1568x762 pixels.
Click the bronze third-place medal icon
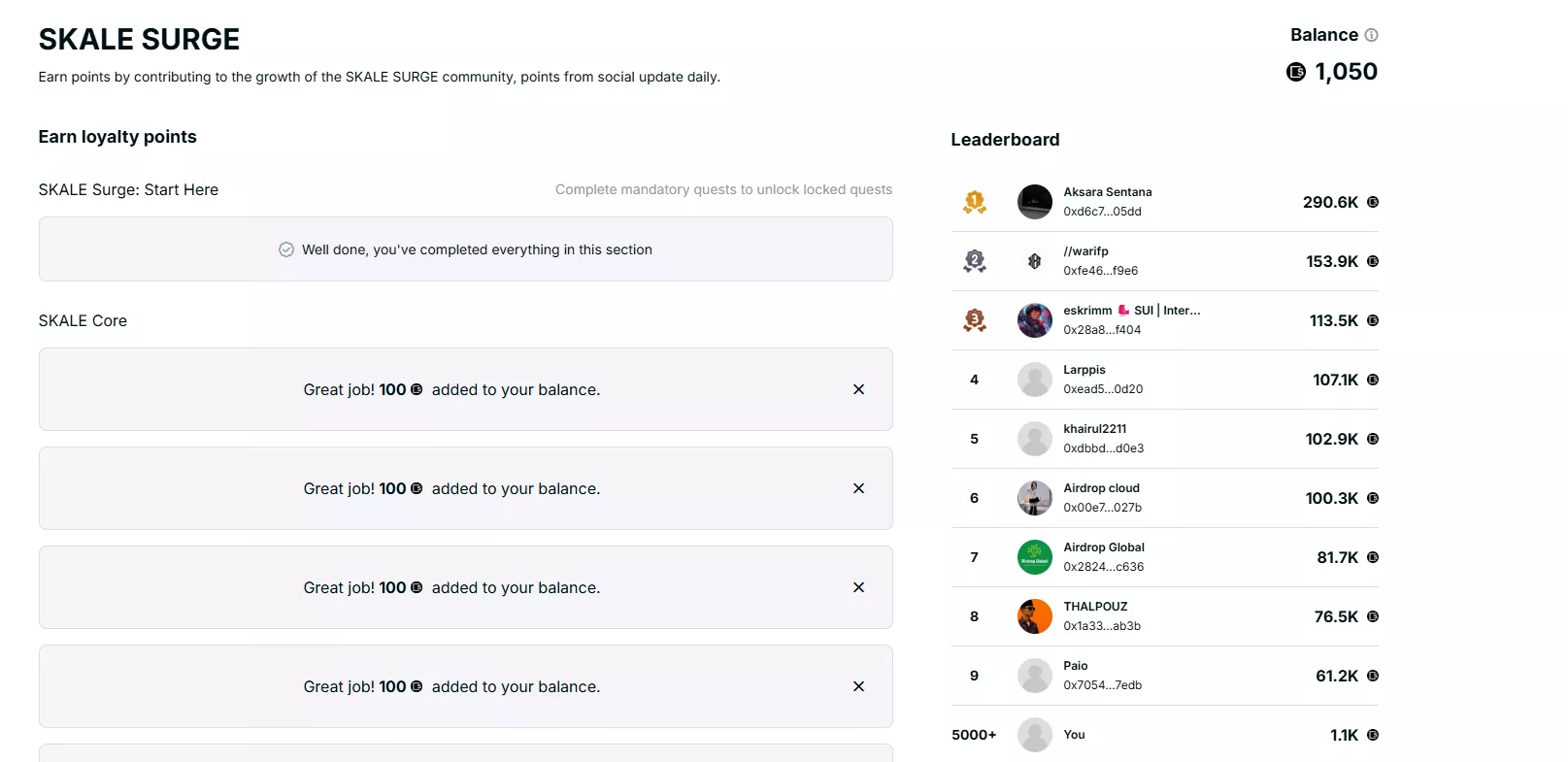coord(975,320)
